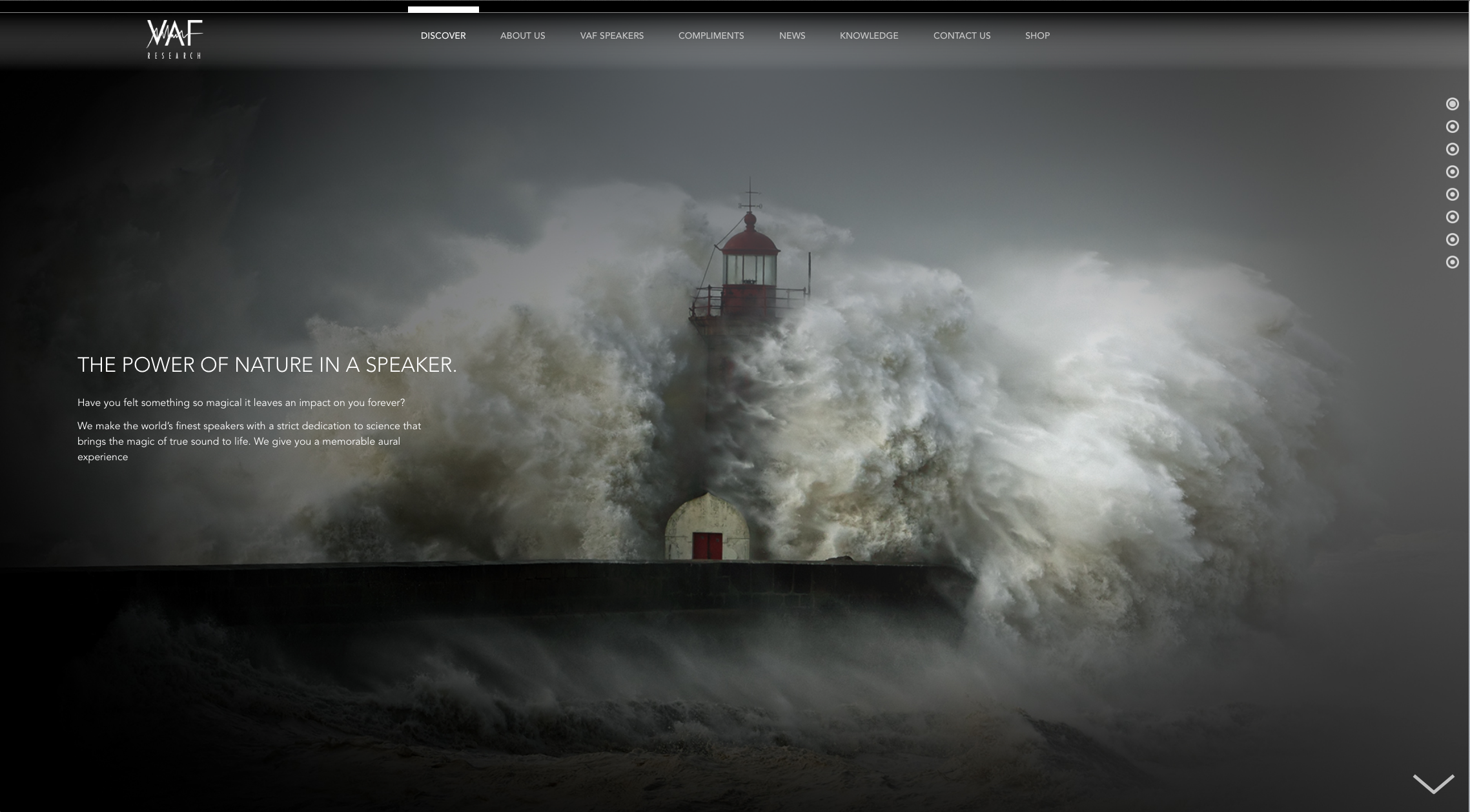Jump to the fourth section dot
This screenshot has height=812, width=1470.
coord(1452,172)
